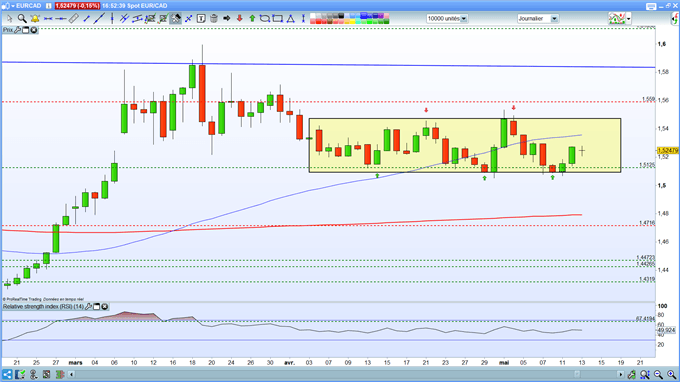Open Prix panel settings wrench

[x=17, y=30]
